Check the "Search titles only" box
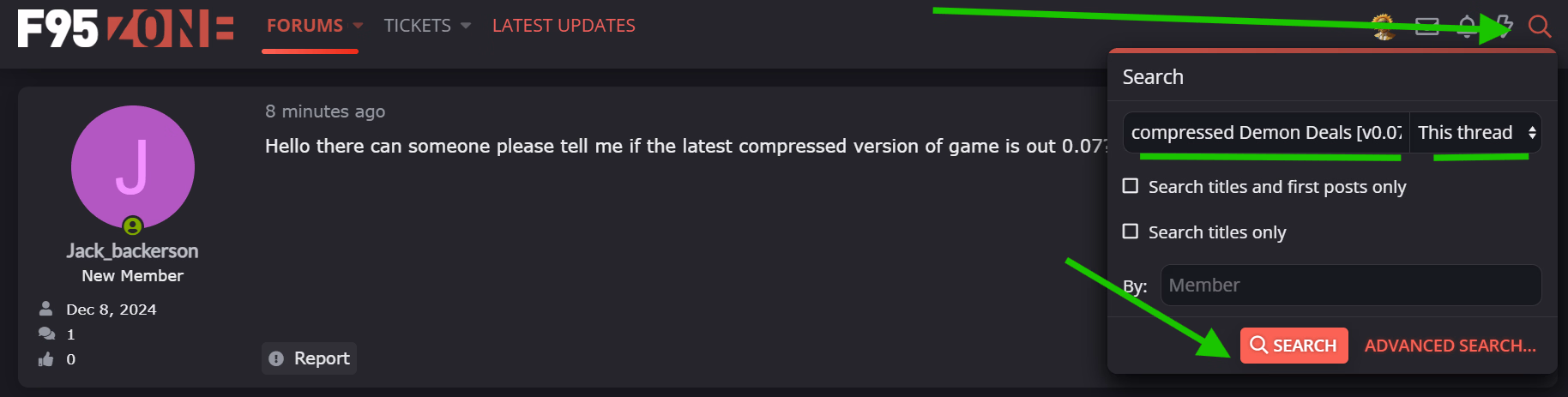The height and width of the screenshot is (397, 1568). 1131,232
